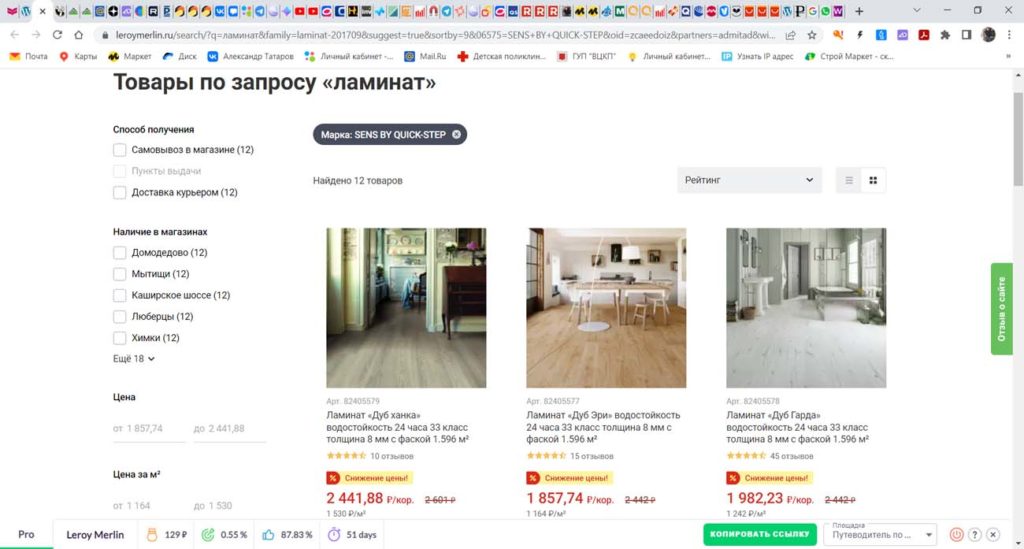Check the Доставка курьером option
Image resolution: width=1024 pixels, height=549 pixels.
120,192
